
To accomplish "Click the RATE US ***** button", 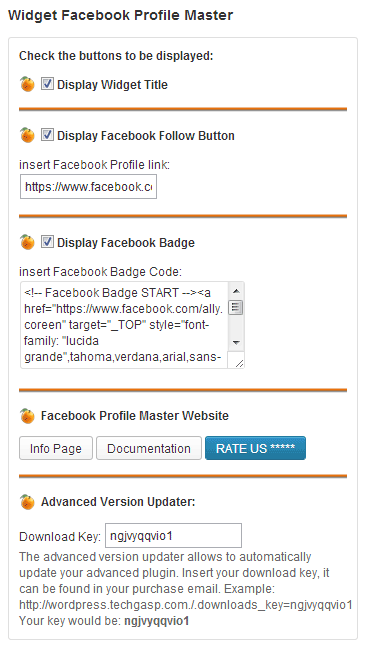I will pyautogui.click(x=255, y=448).
